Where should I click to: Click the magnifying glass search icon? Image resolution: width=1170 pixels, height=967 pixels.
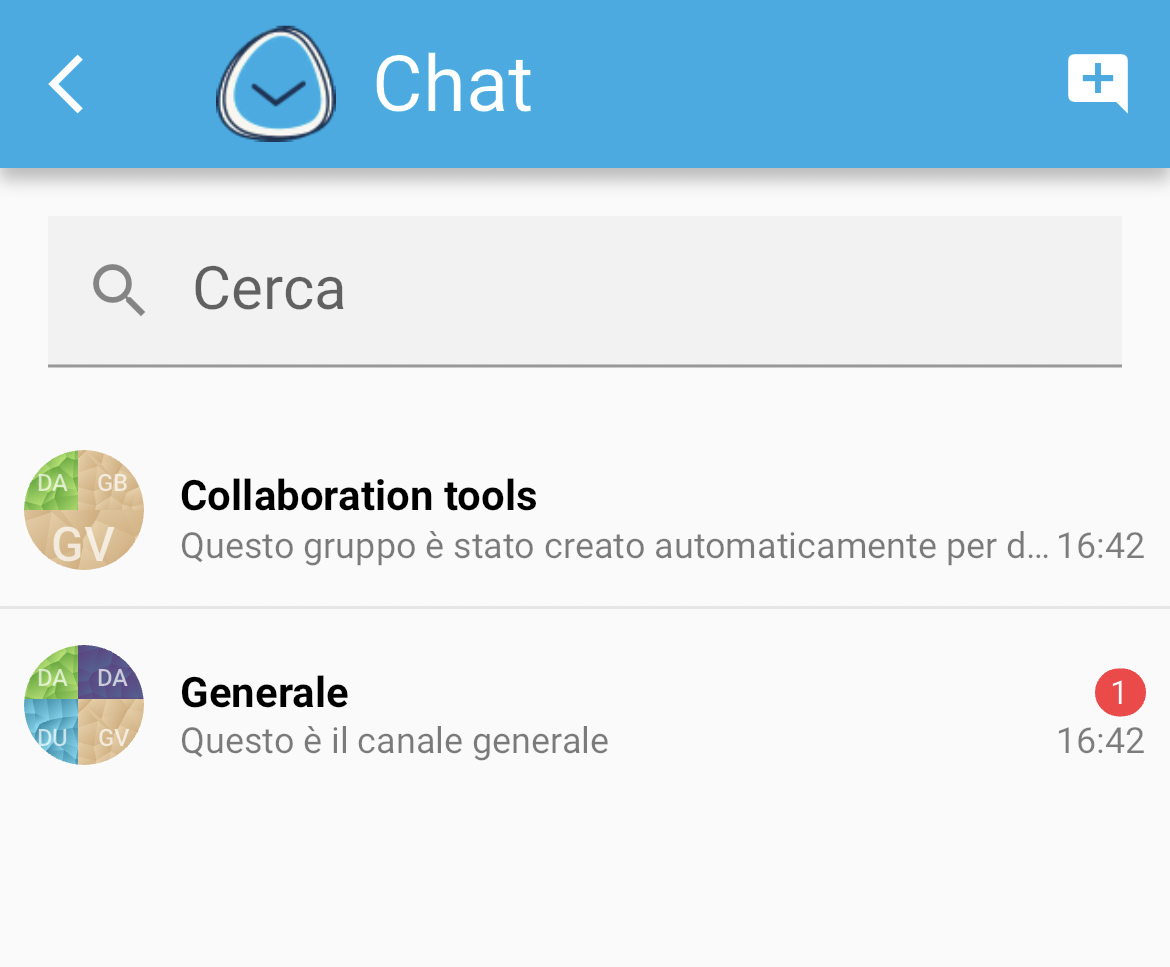point(118,290)
